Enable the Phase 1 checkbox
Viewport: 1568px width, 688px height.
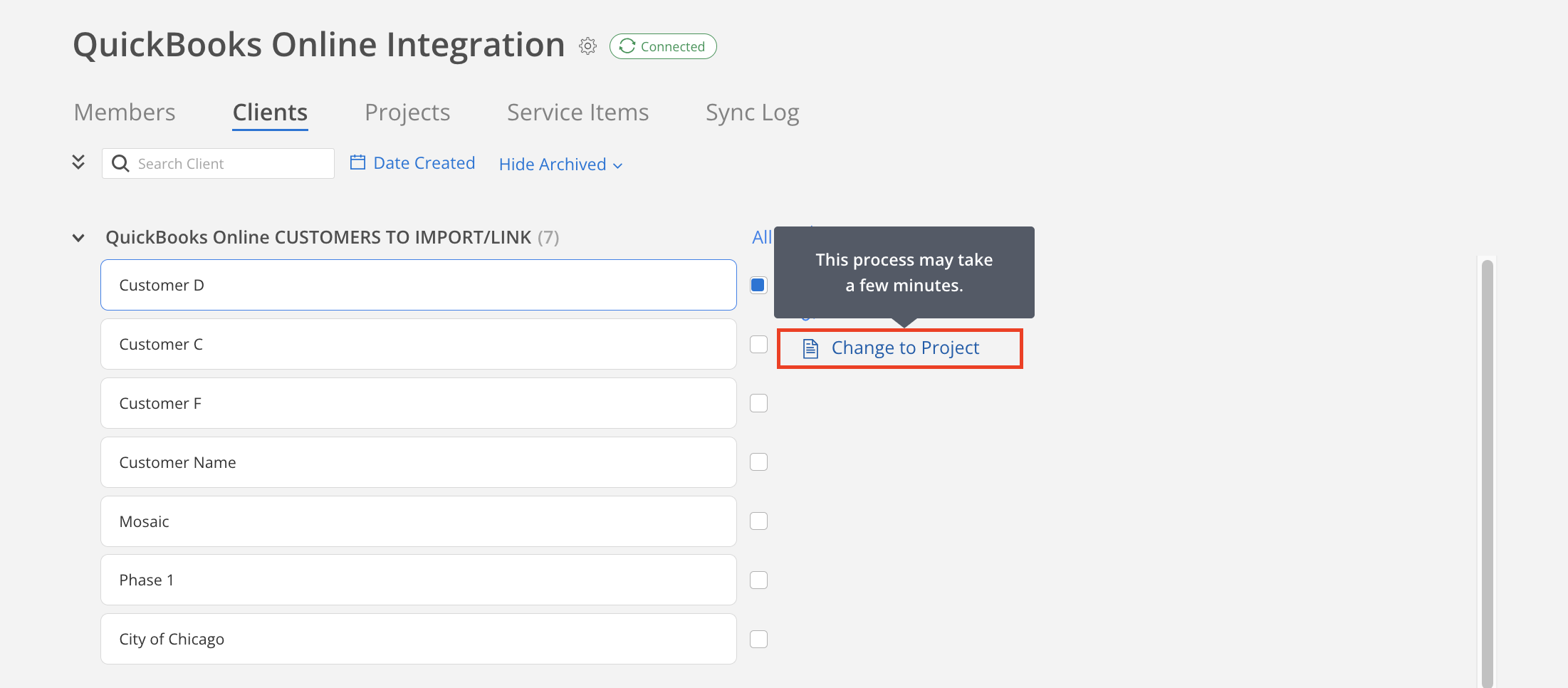pos(758,580)
